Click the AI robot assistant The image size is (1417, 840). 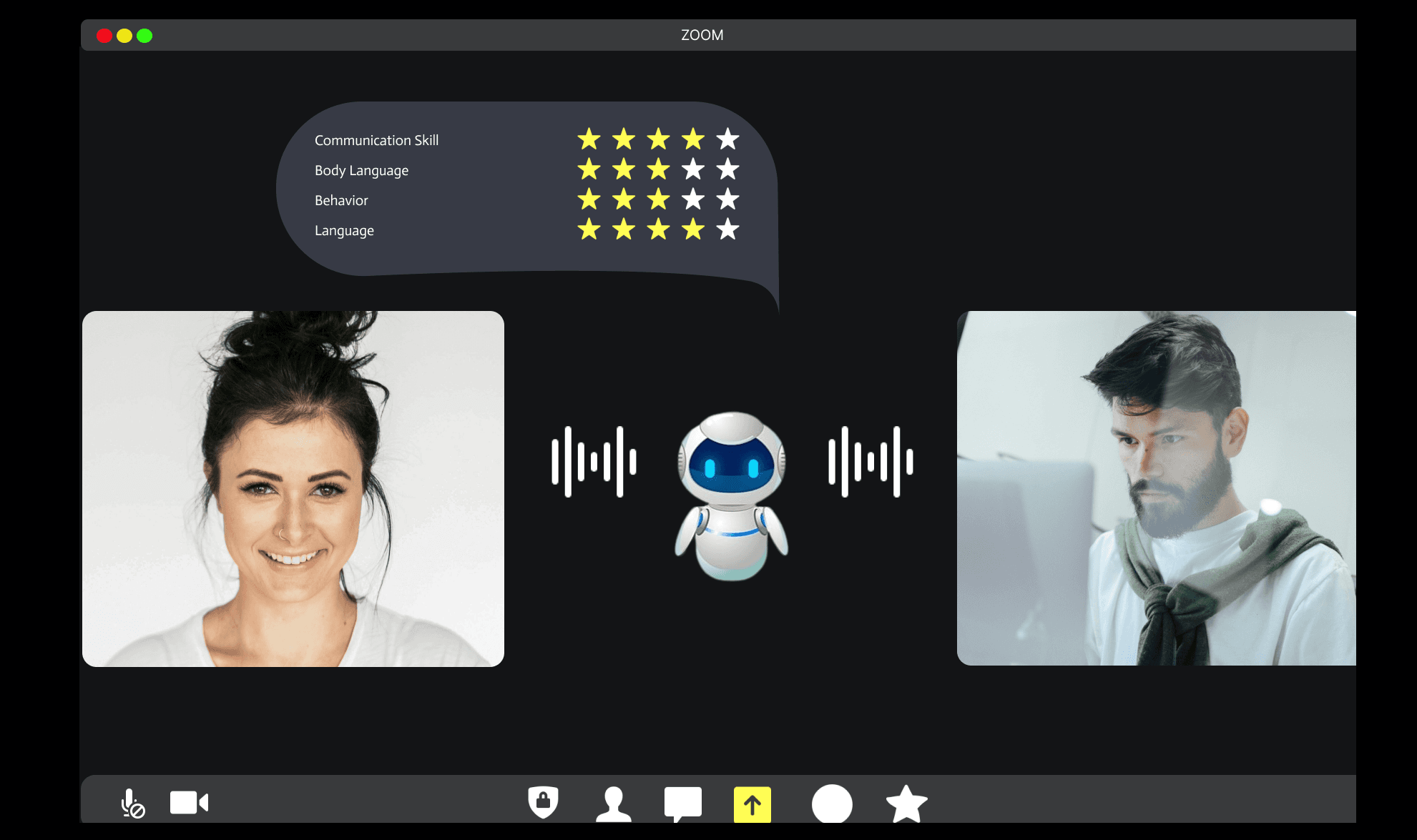click(x=731, y=495)
